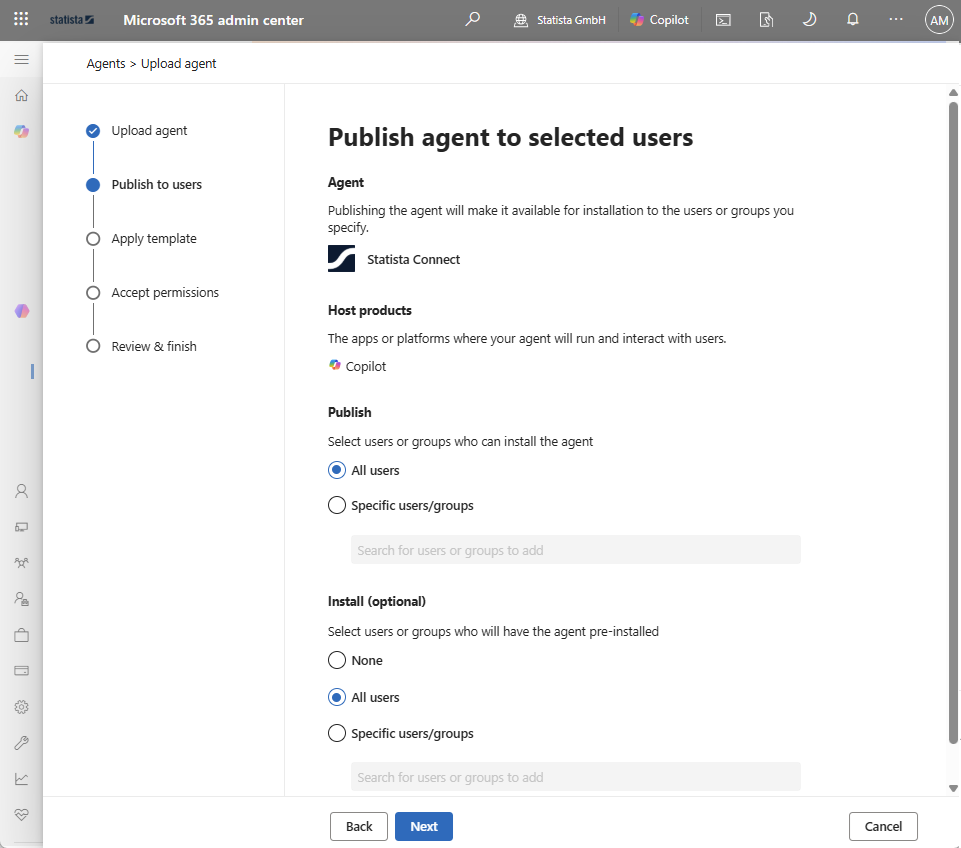
Task: Select None under Install (optional)
Action: point(355,660)
